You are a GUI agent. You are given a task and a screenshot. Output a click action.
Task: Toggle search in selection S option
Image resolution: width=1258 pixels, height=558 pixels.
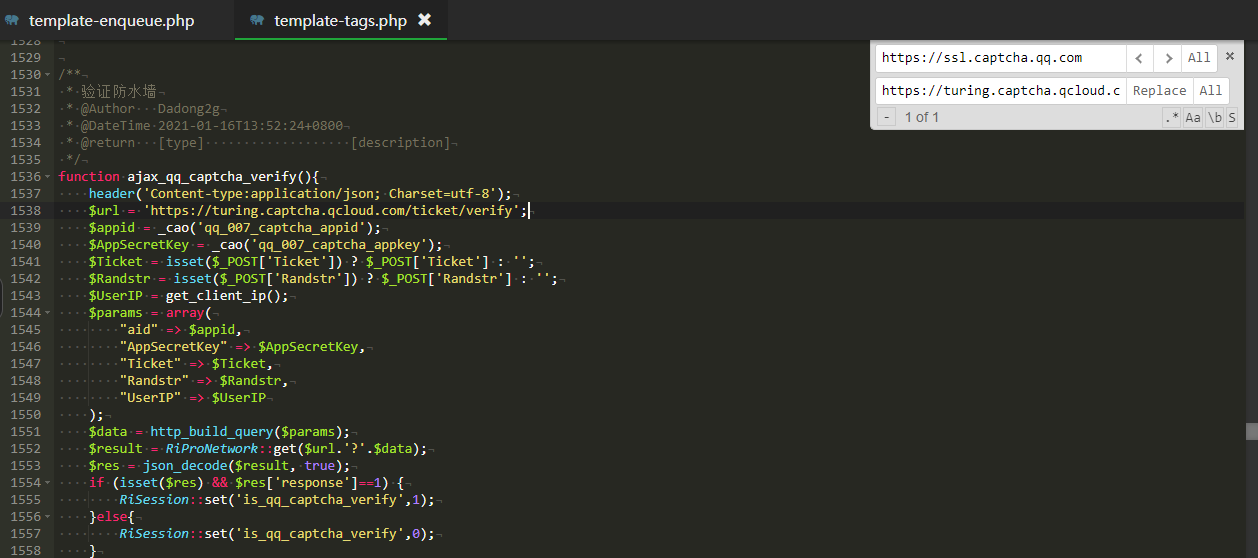[x=1232, y=118]
